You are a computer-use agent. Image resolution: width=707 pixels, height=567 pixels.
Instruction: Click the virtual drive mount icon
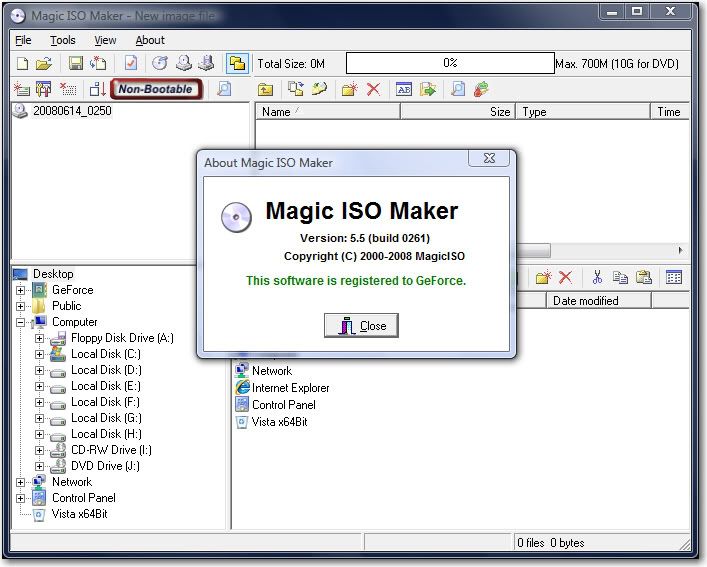(x=207, y=63)
